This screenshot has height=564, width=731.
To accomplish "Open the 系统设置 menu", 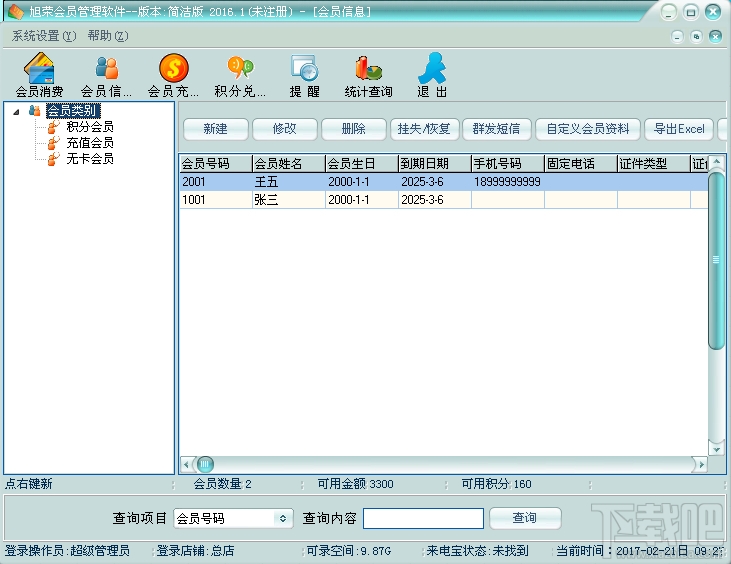I will (x=44, y=35).
